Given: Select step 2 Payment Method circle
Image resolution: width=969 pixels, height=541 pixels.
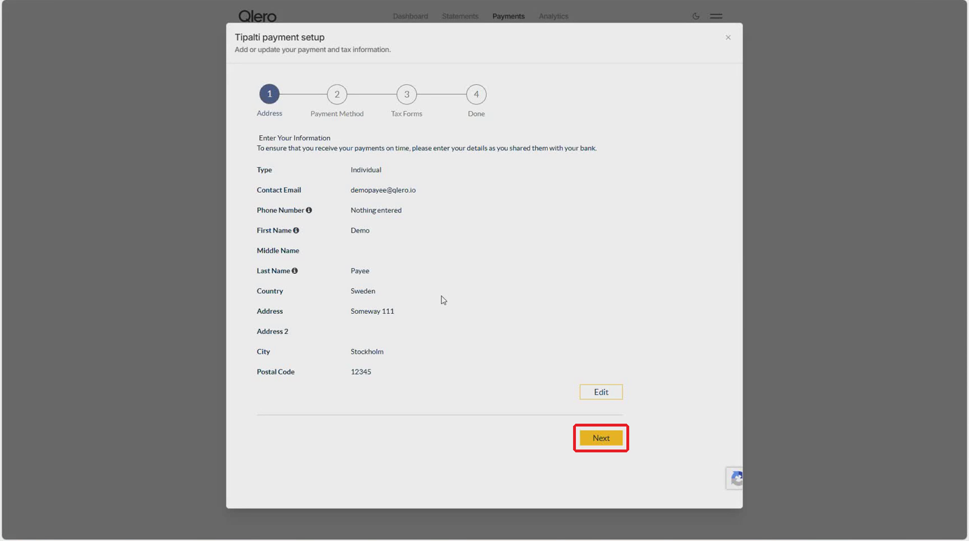Looking at the screenshot, I should [337, 95].
